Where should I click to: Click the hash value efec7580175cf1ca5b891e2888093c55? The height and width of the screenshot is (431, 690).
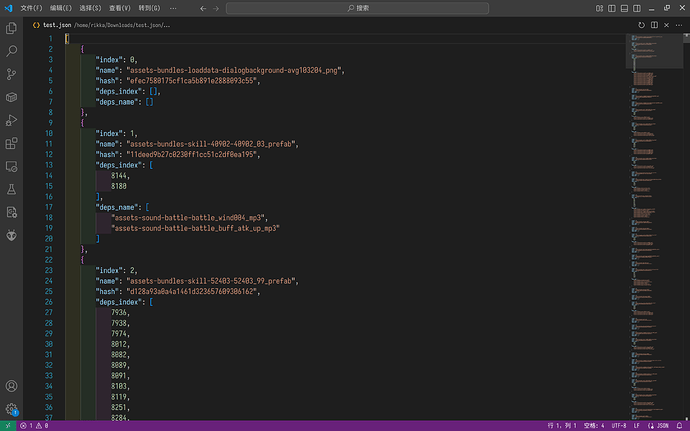192,81
